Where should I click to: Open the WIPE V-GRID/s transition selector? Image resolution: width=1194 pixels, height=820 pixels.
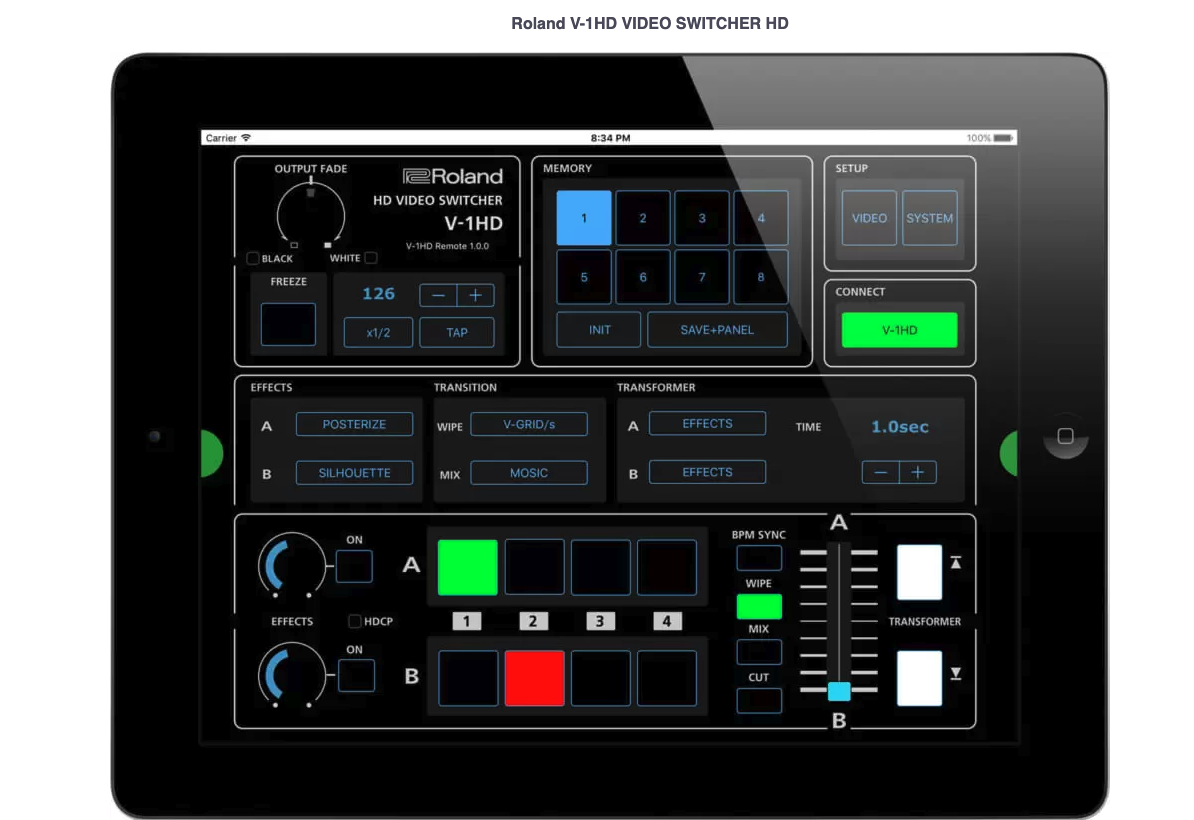[x=528, y=424]
